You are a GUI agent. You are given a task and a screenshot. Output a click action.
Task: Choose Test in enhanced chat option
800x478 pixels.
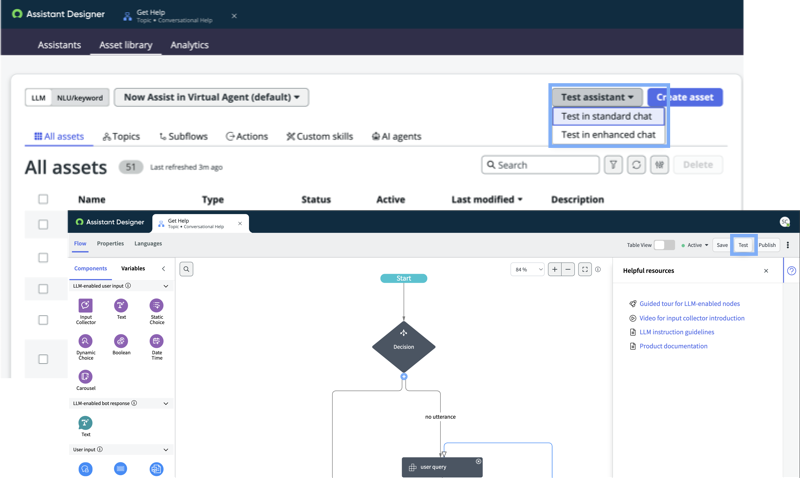coord(608,135)
